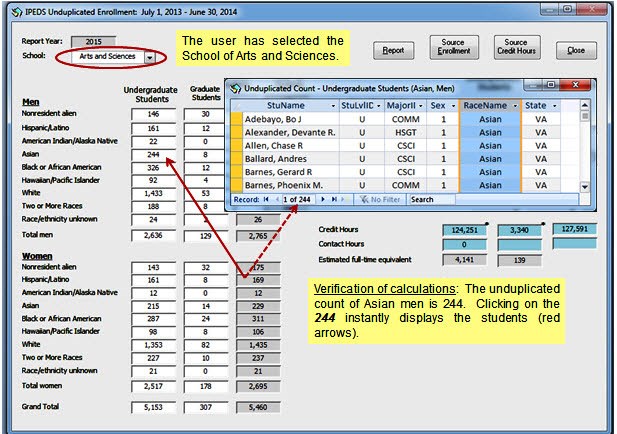The height and width of the screenshot is (434, 617).
Task: Open the Sex column filter arrow
Action: (453, 106)
